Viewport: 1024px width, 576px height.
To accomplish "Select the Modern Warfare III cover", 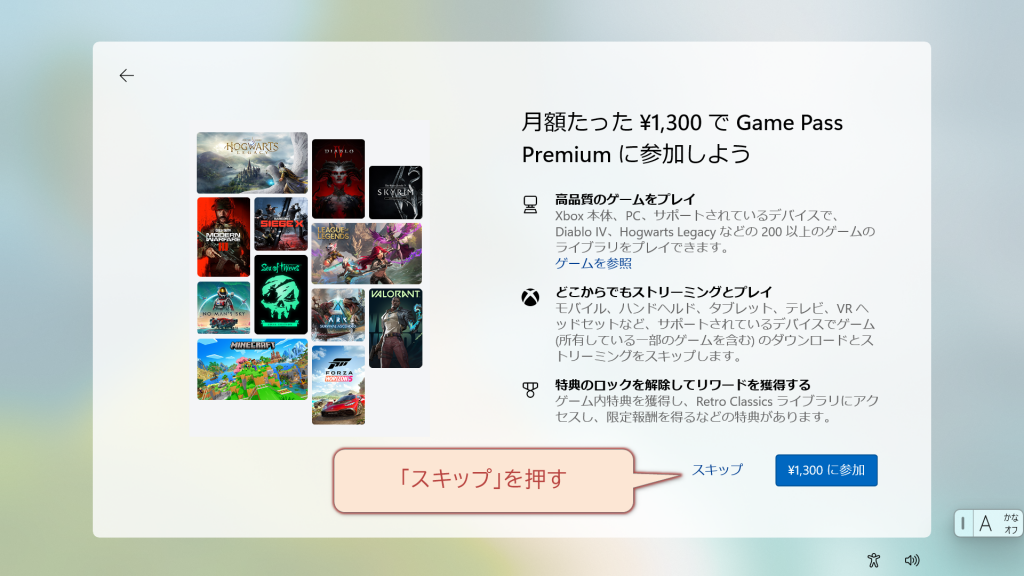I will (x=223, y=237).
